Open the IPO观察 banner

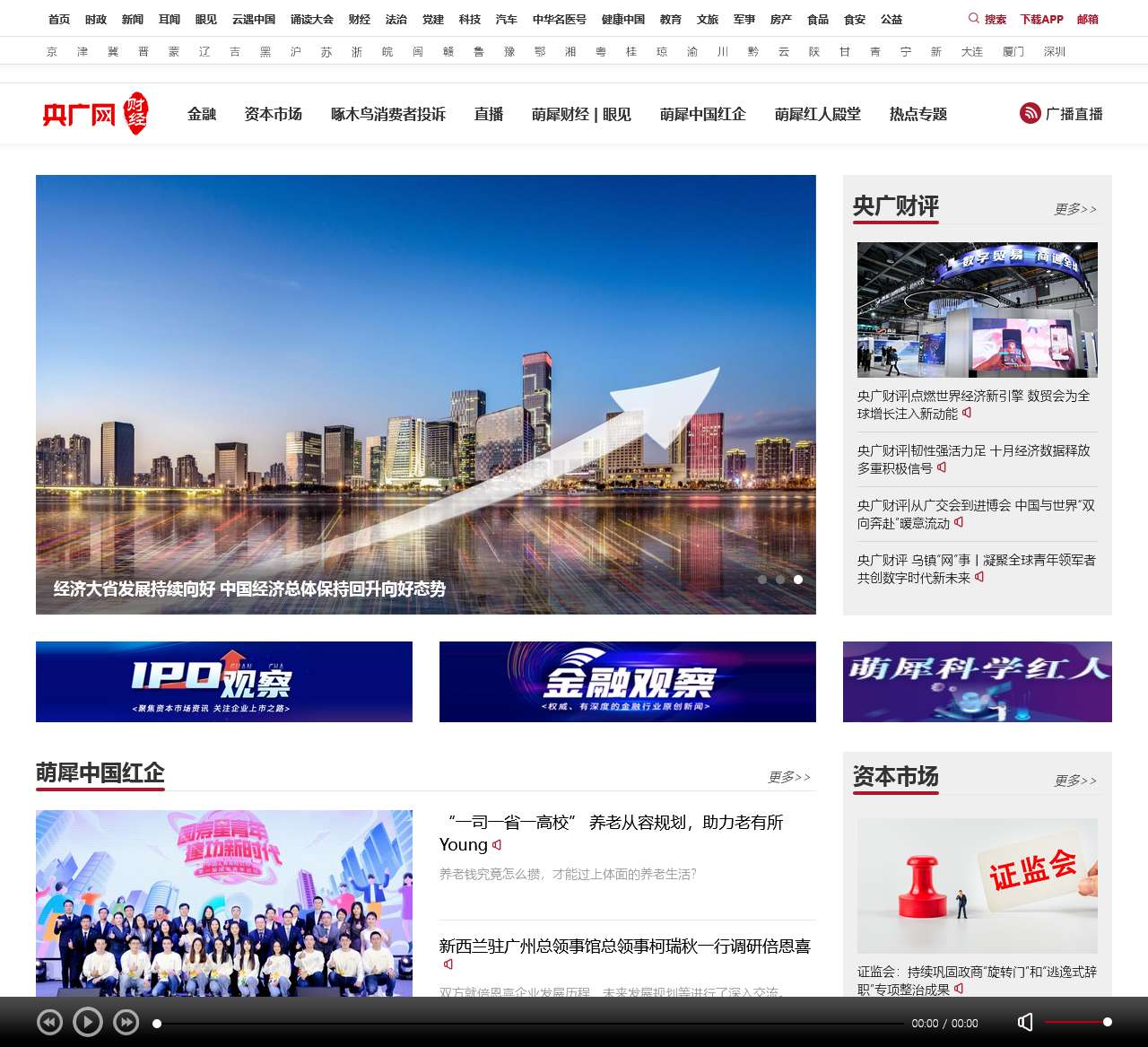[x=224, y=682]
